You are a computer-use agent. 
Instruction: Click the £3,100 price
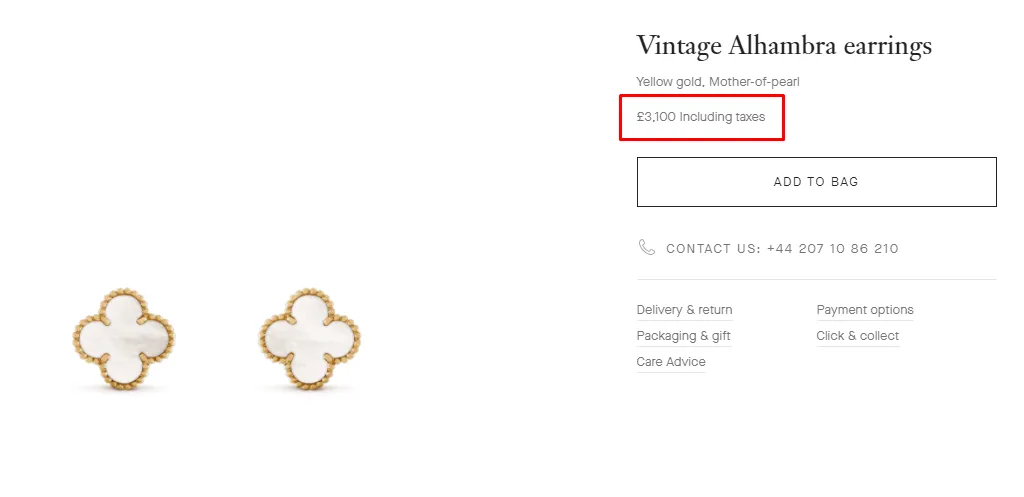[x=656, y=117]
